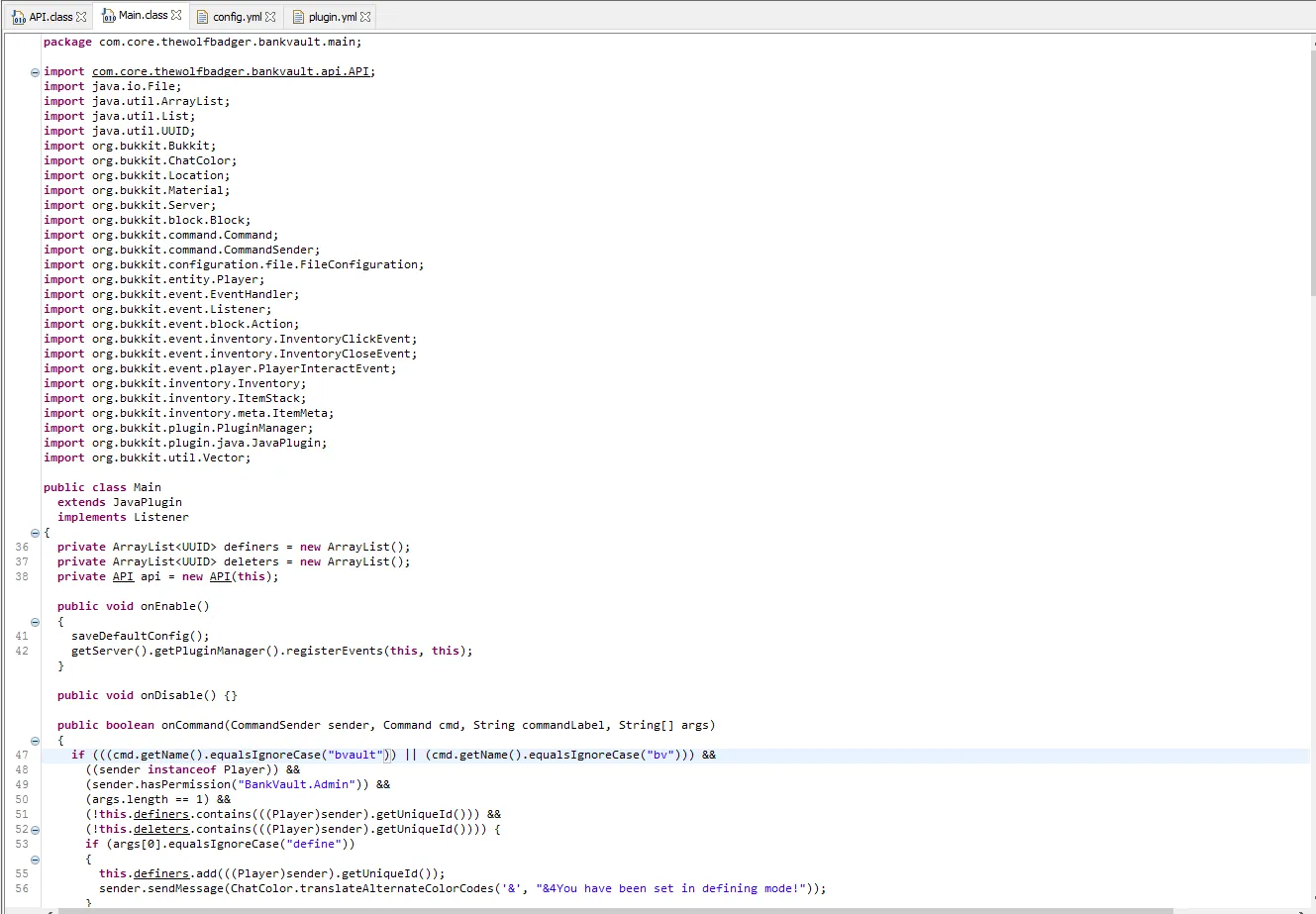Click the 'import org.bukkit.event.EventHandler;' line
The width and height of the screenshot is (1316, 914).
171,294
